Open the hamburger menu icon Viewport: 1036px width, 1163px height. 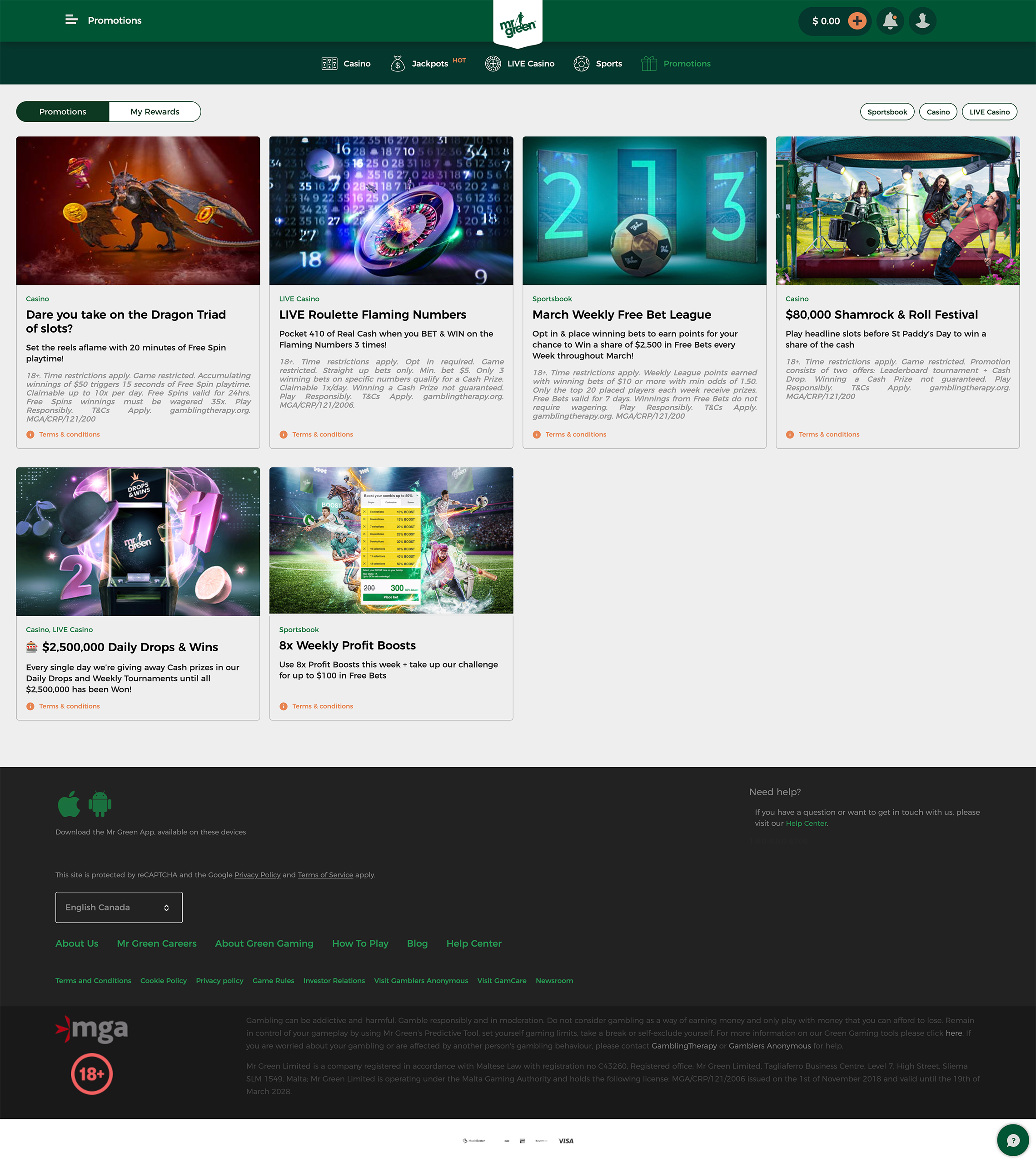(71, 20)
